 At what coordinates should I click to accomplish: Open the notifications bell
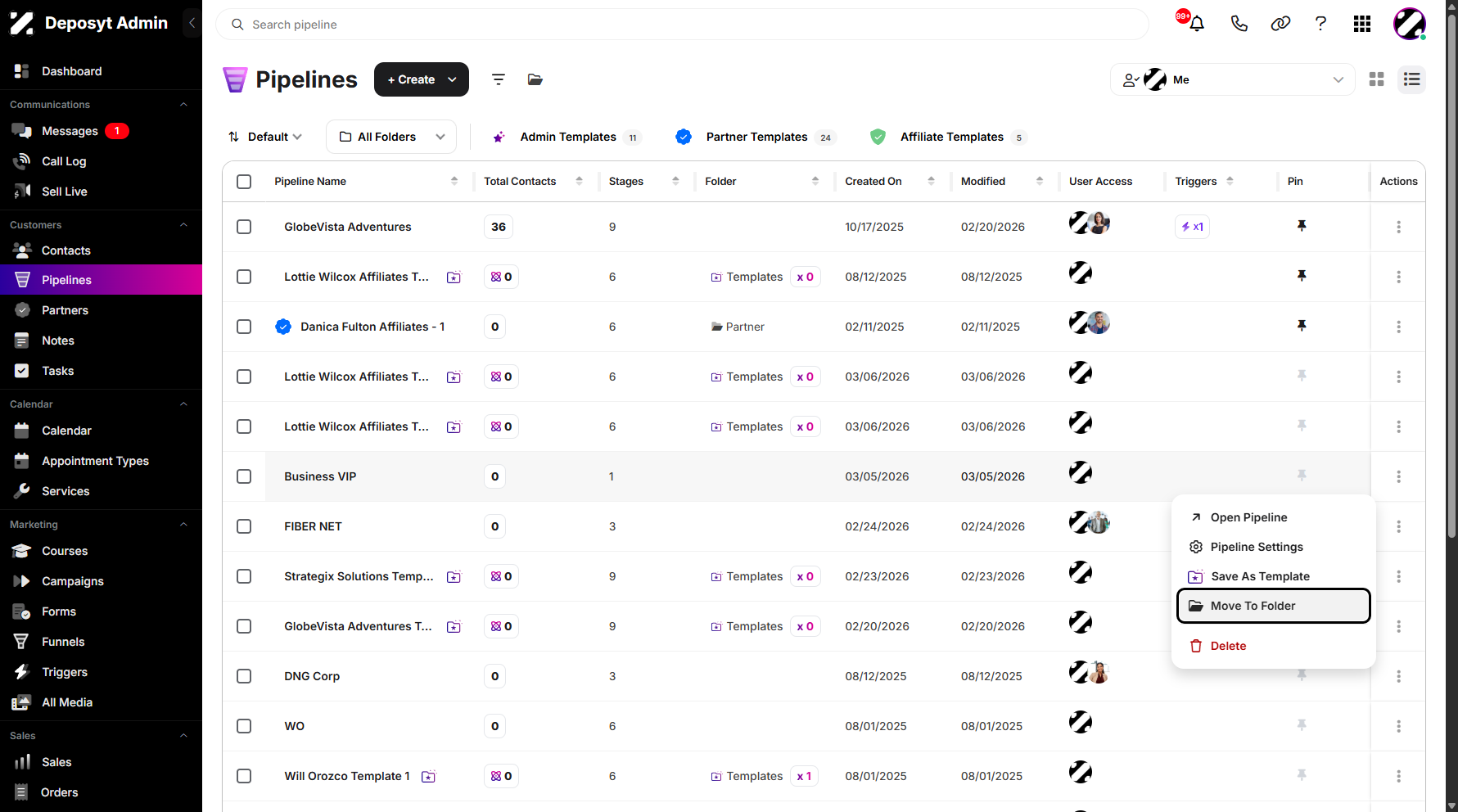click(1196, 24)
